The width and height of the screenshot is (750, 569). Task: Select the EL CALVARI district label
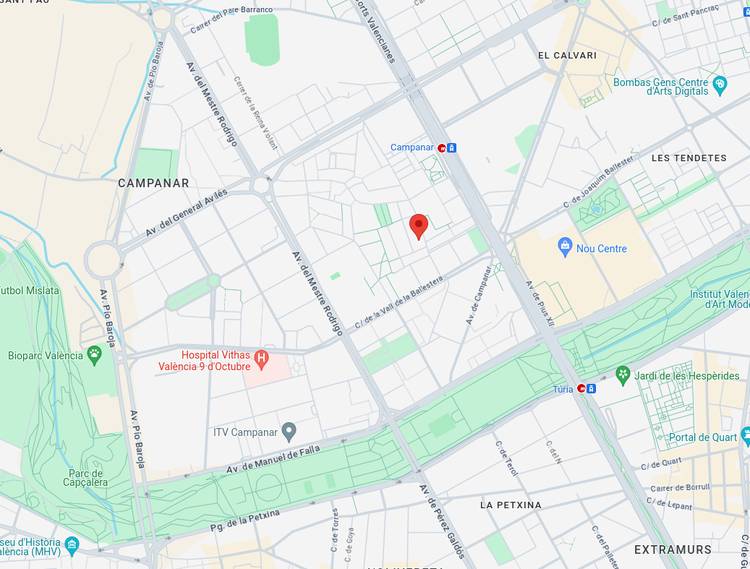pos(567,55)
